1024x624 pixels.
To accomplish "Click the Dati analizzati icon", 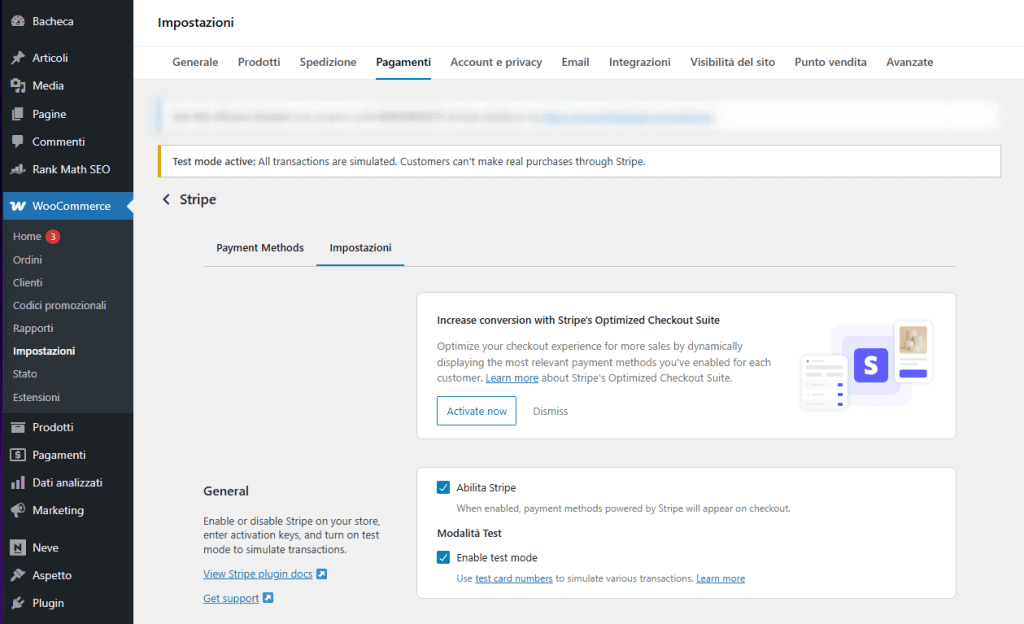I will [15, 482].
